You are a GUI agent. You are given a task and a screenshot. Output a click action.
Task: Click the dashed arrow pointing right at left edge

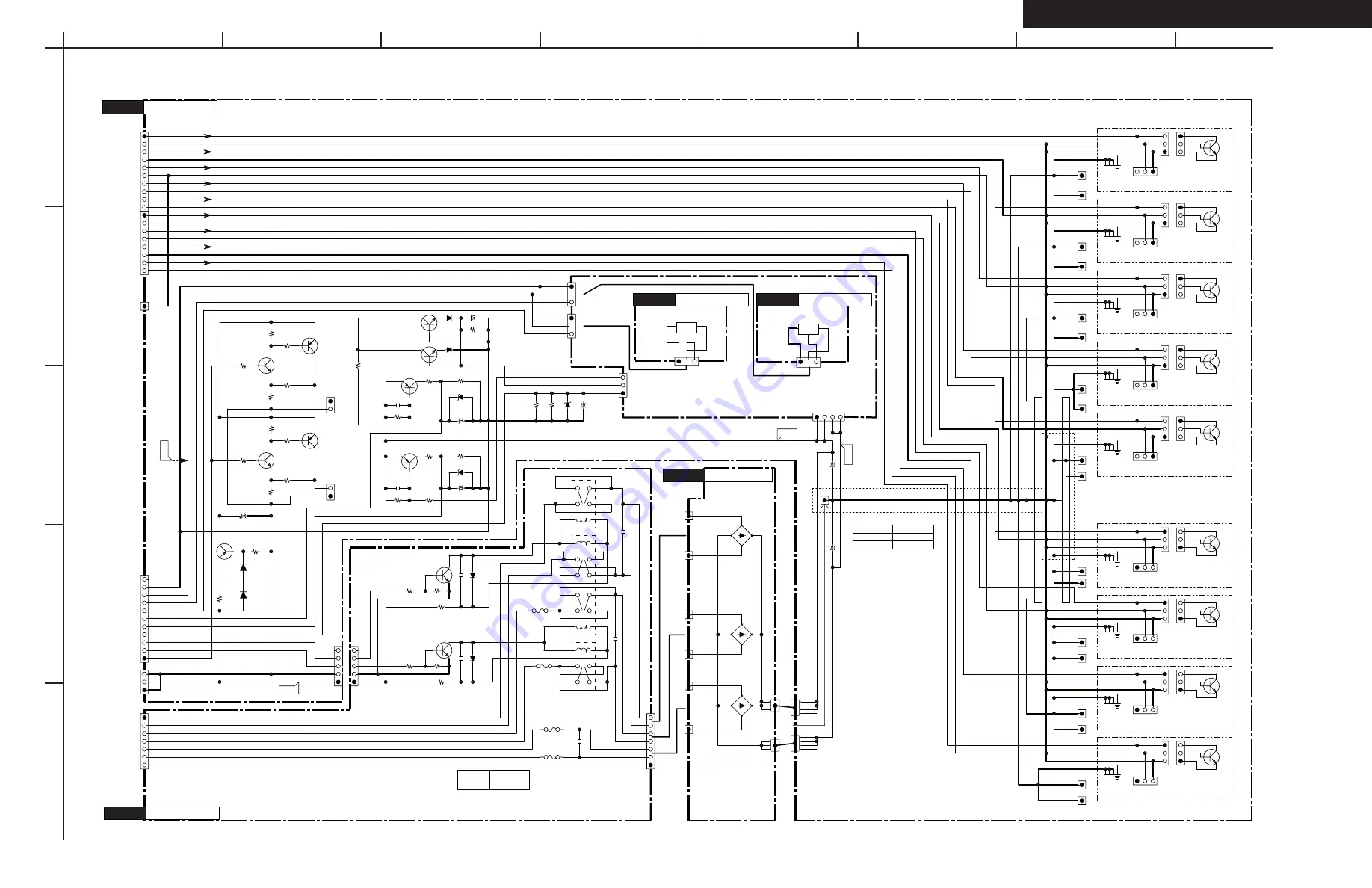point(179,460)
